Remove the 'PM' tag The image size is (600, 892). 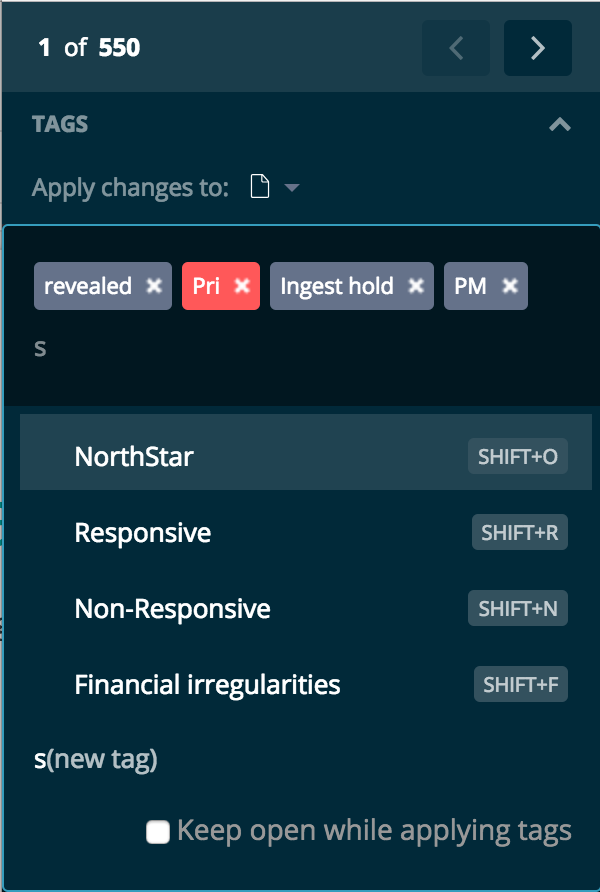point(510,286)
